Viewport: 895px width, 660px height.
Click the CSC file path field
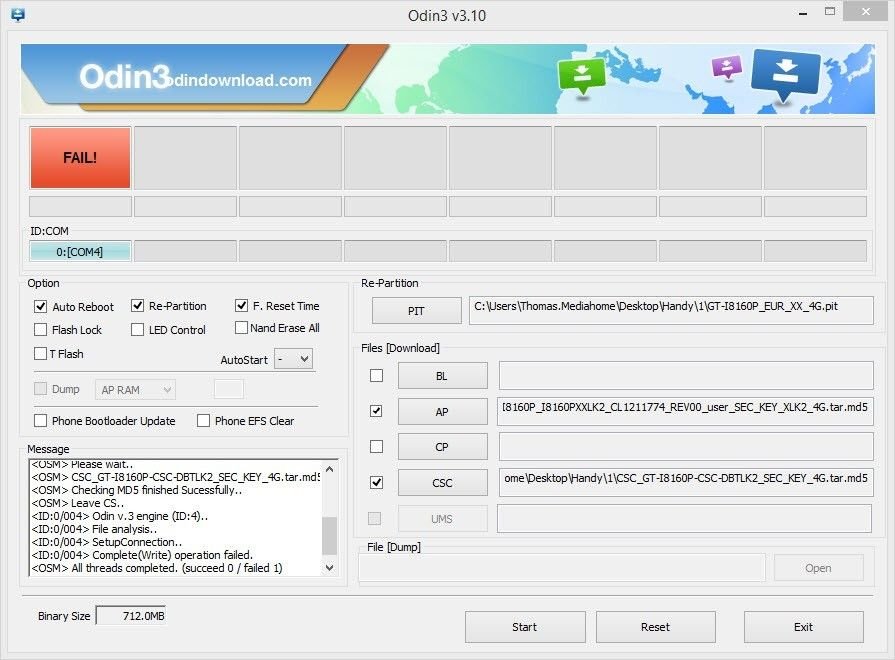(x=686, y=482)
